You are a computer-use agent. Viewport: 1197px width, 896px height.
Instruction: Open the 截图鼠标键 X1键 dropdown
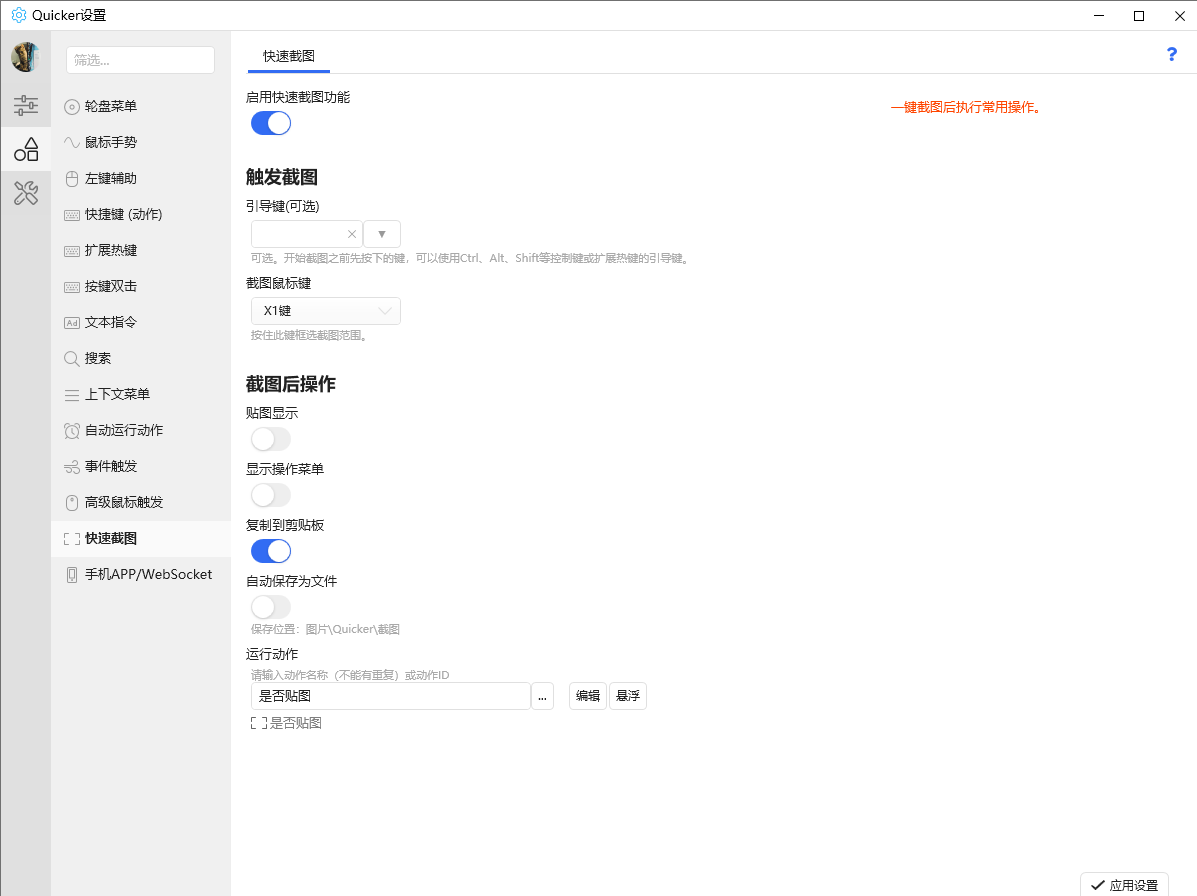[x=326, y=311]
